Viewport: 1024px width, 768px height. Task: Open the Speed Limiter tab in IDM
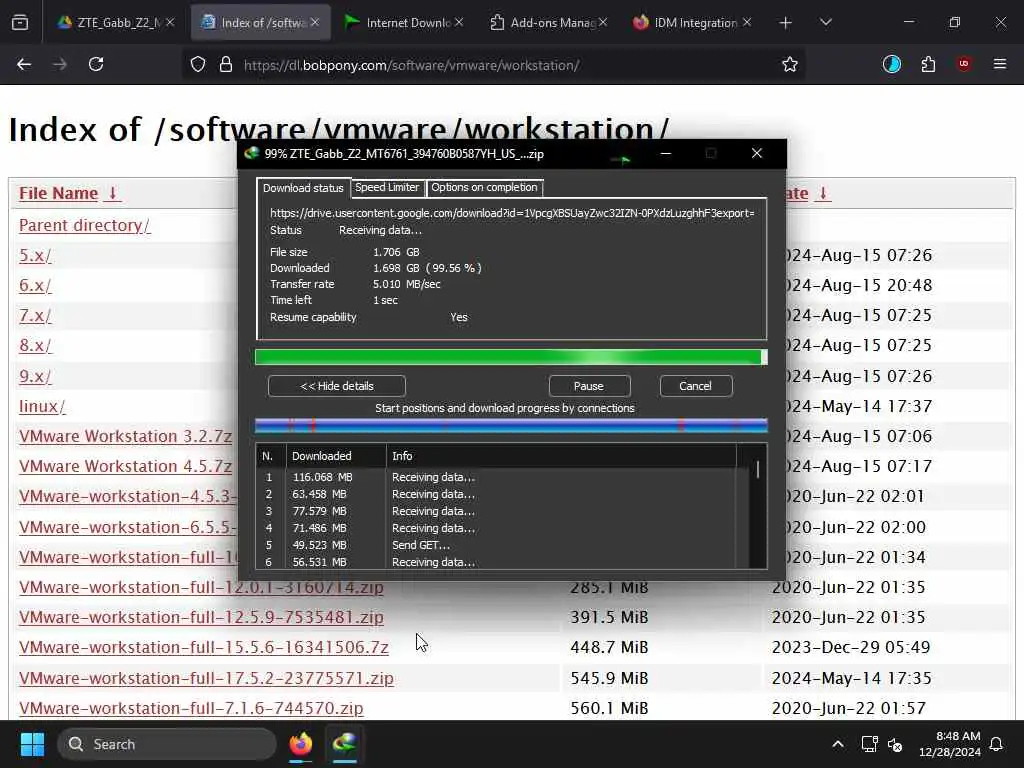pos(387,187)
